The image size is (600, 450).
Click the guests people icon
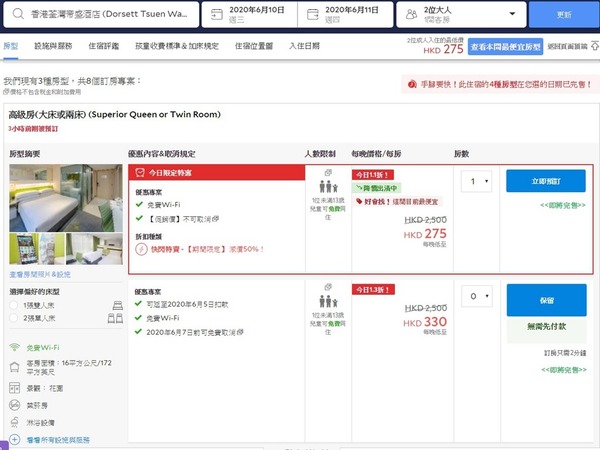point(411,15)
